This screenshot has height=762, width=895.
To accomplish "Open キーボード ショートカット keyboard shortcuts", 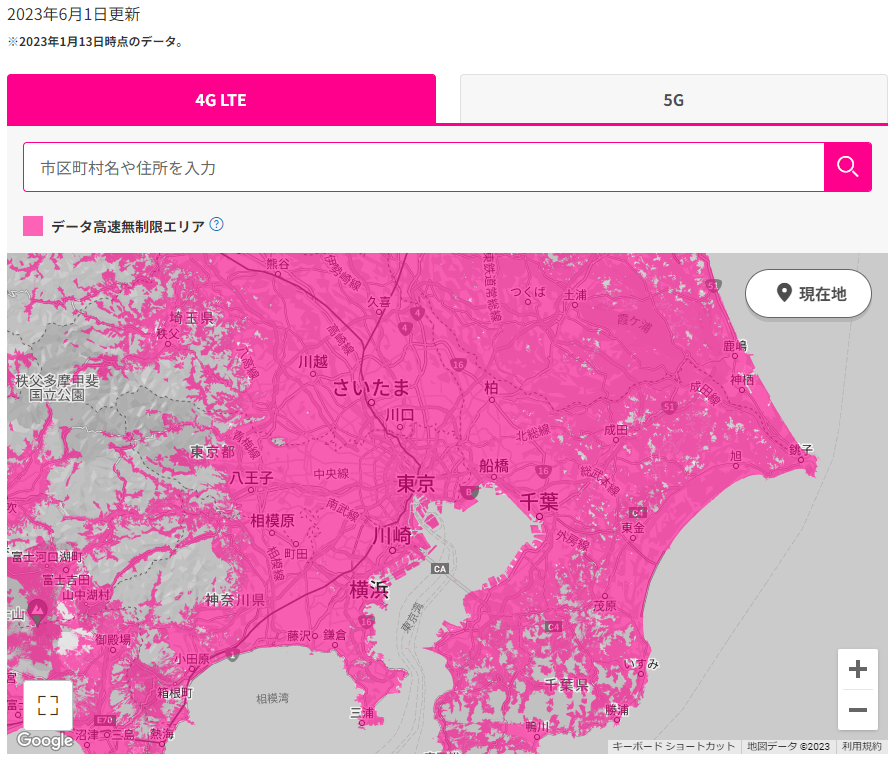I will [674, 746].
